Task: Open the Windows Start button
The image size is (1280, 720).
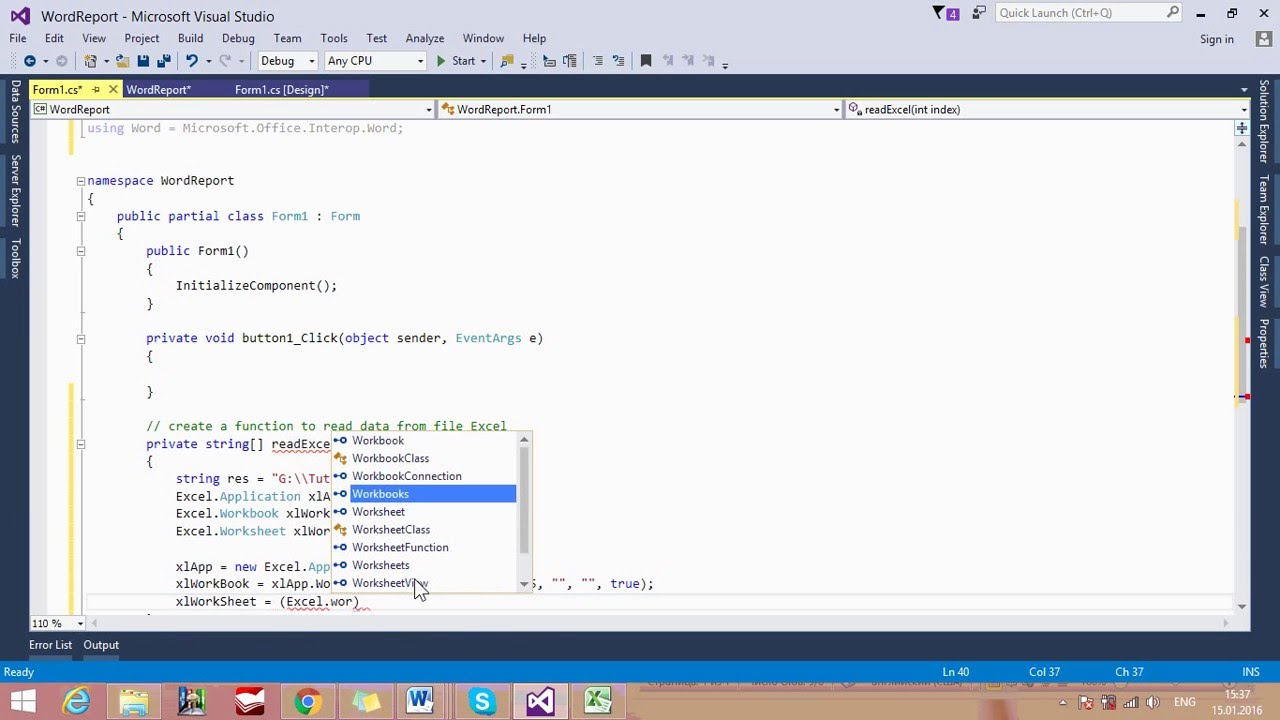Action: (22, 701)
